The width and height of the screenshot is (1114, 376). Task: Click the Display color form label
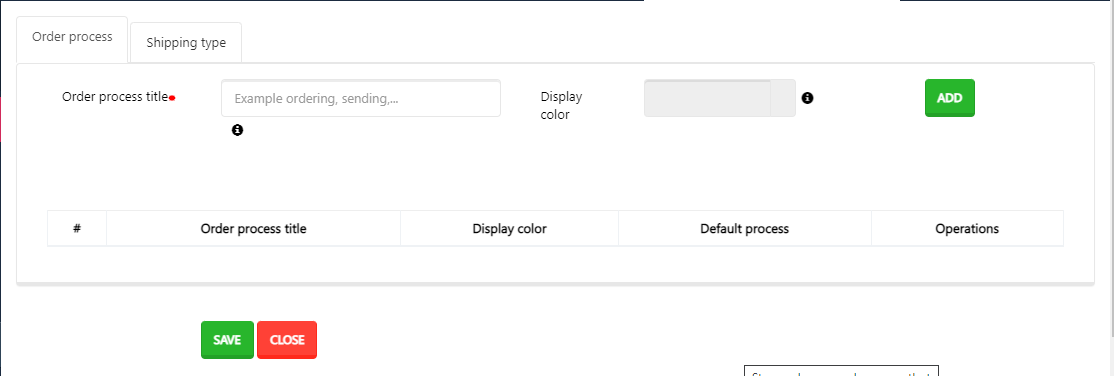(561, 105)
